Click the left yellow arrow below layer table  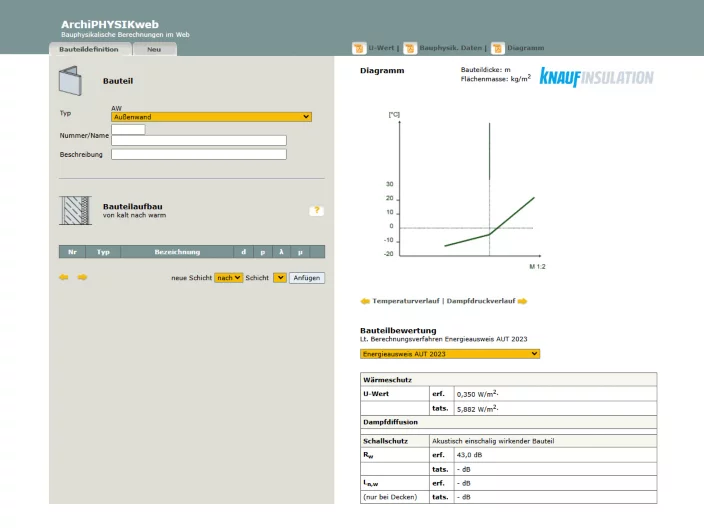(x=64, y=278)
